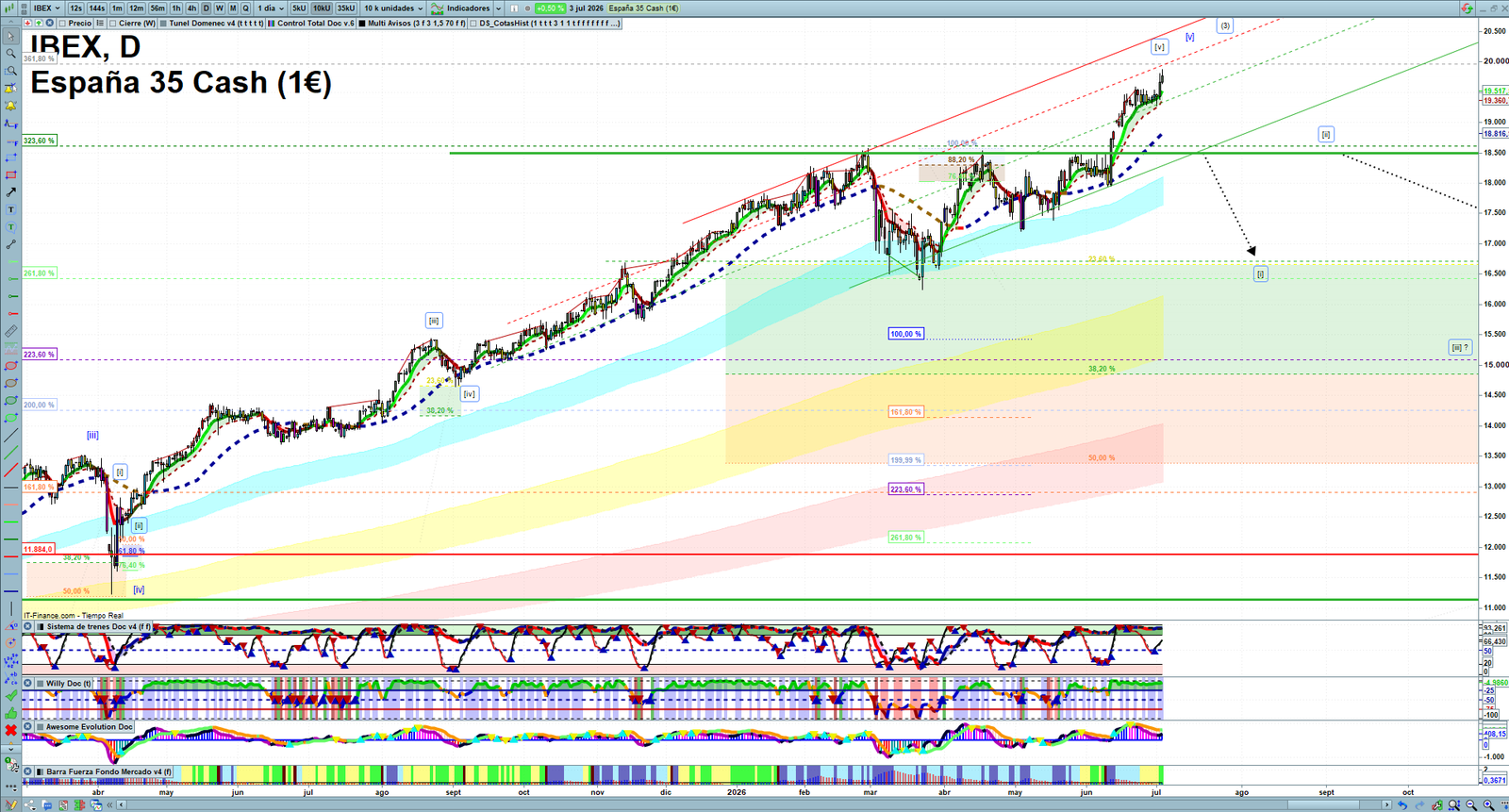Click the share icon in bottom toolbar
The image size is (1509, 812).
(28, 804)
